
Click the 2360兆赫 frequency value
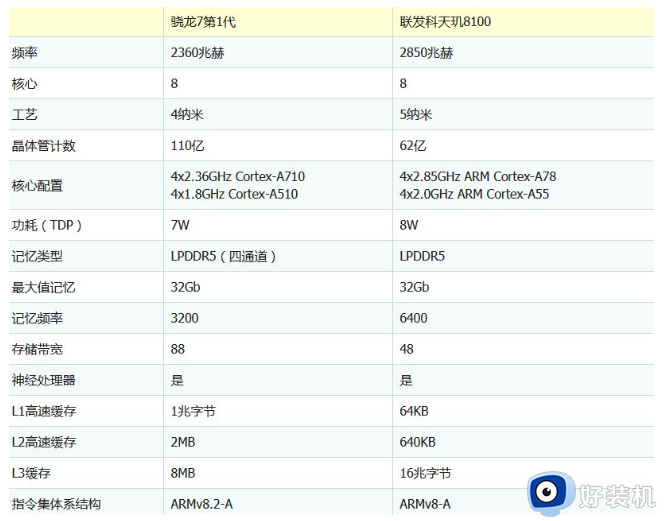tap(197, 53)
